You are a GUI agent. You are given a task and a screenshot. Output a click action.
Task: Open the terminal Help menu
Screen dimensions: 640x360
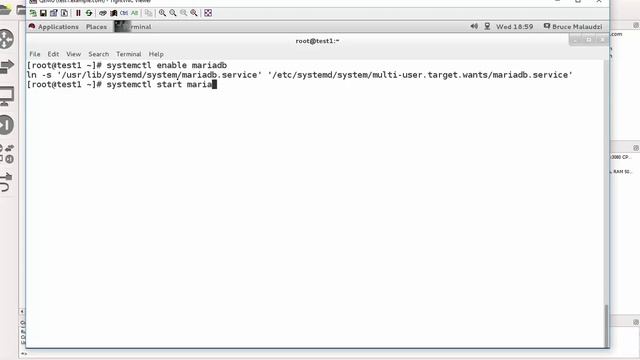coord(156,54)
